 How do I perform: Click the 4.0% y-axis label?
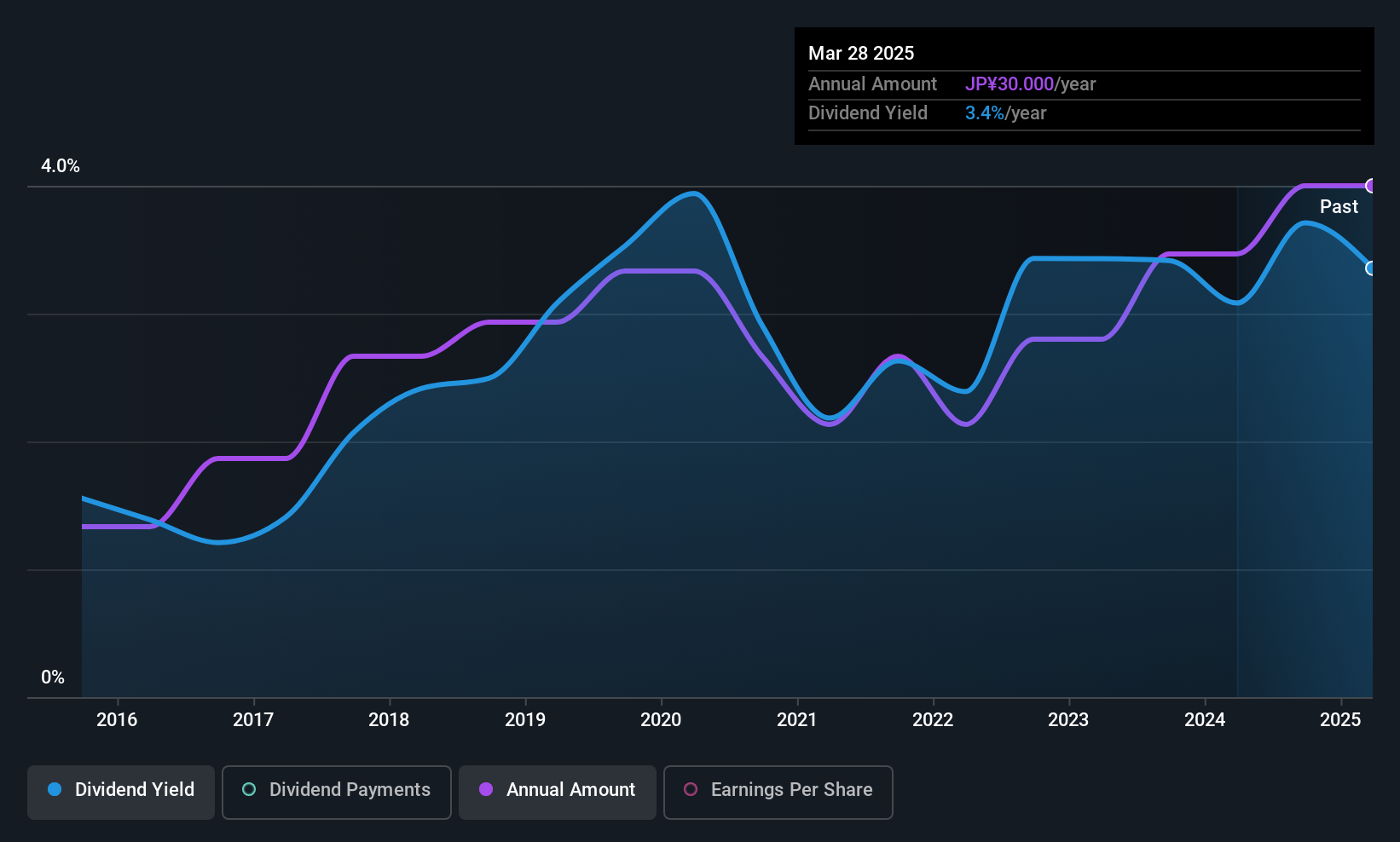click(61, 166)
